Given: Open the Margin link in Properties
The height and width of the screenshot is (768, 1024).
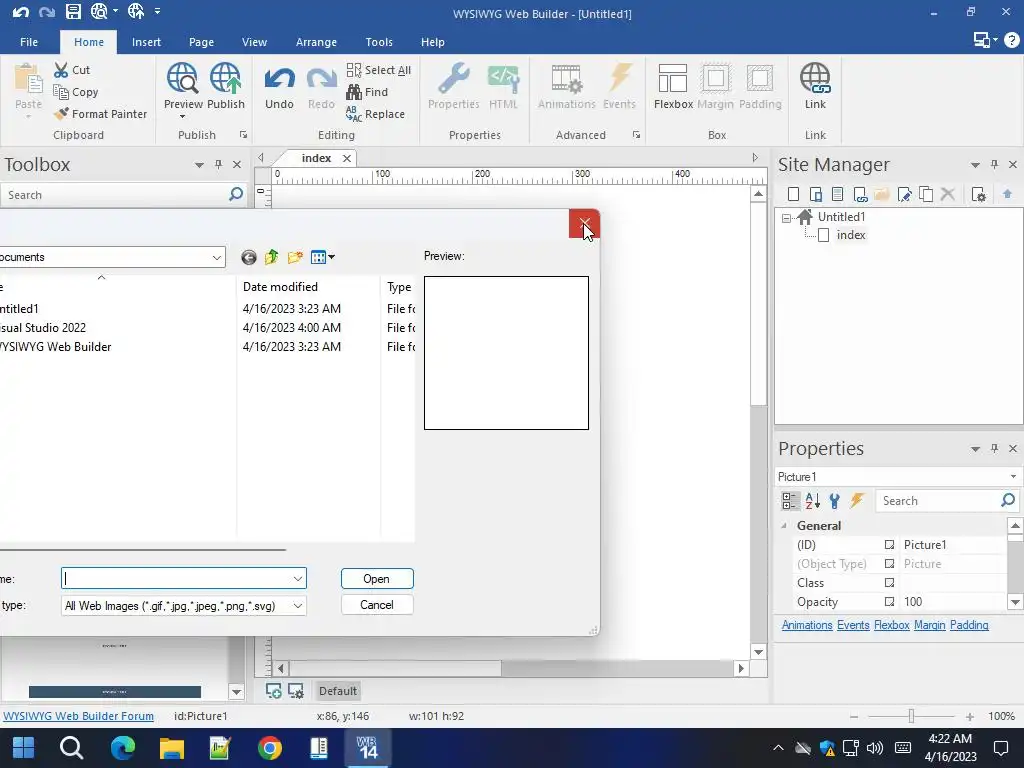Looking at the screenshot, I should point(929,625).
